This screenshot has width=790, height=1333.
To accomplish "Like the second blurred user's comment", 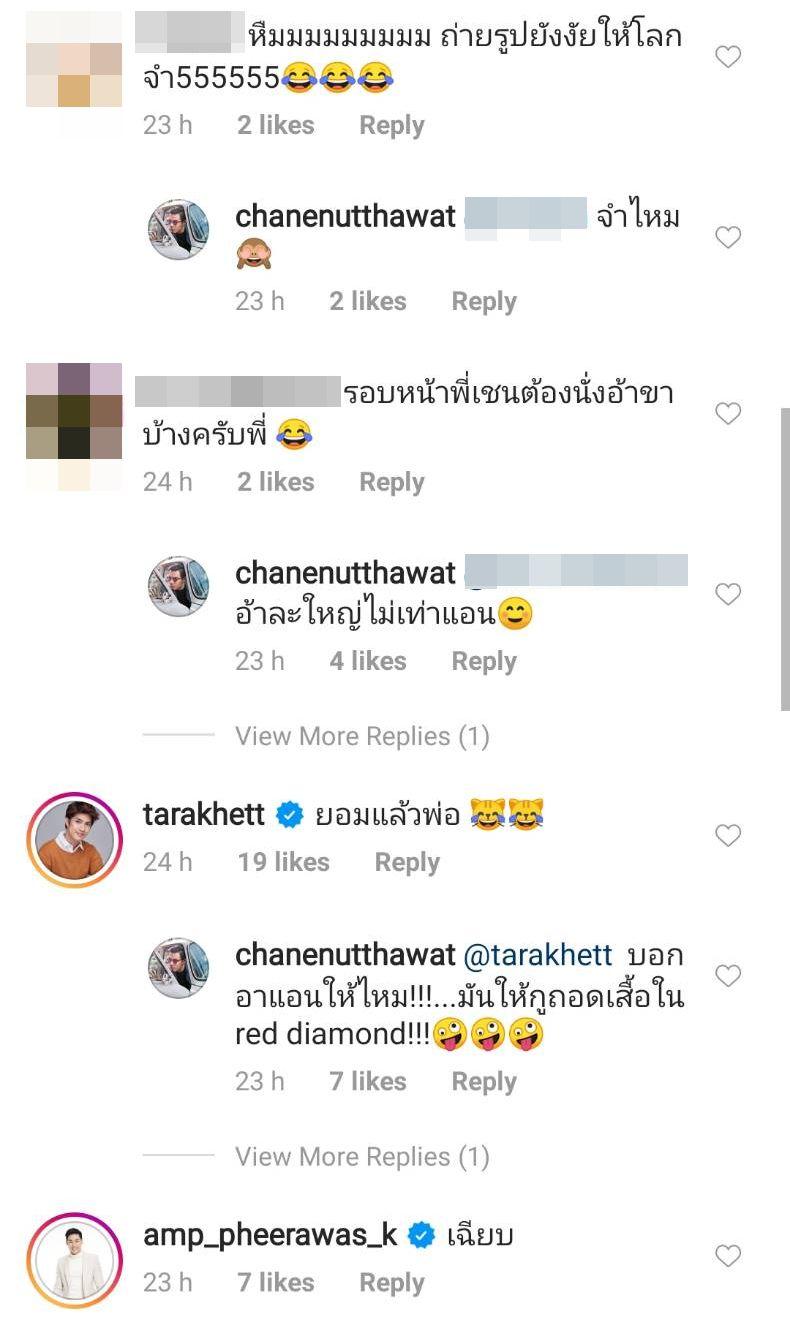I will click(728, 413).
